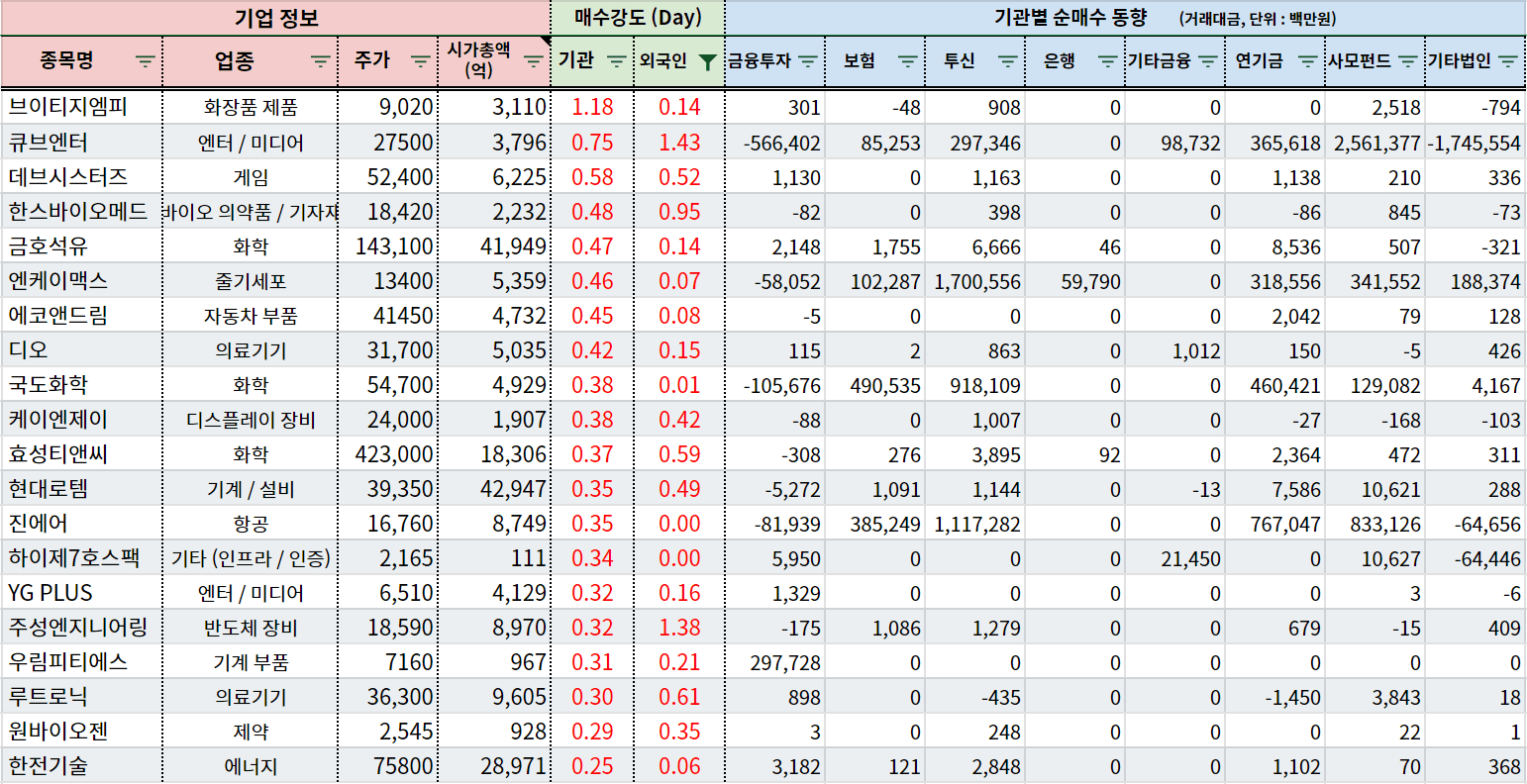Viewport: 1527px width, 784px height.
Task: Select 보험 value 490,535
Action: pyautogui.click(x=875, y=384)
